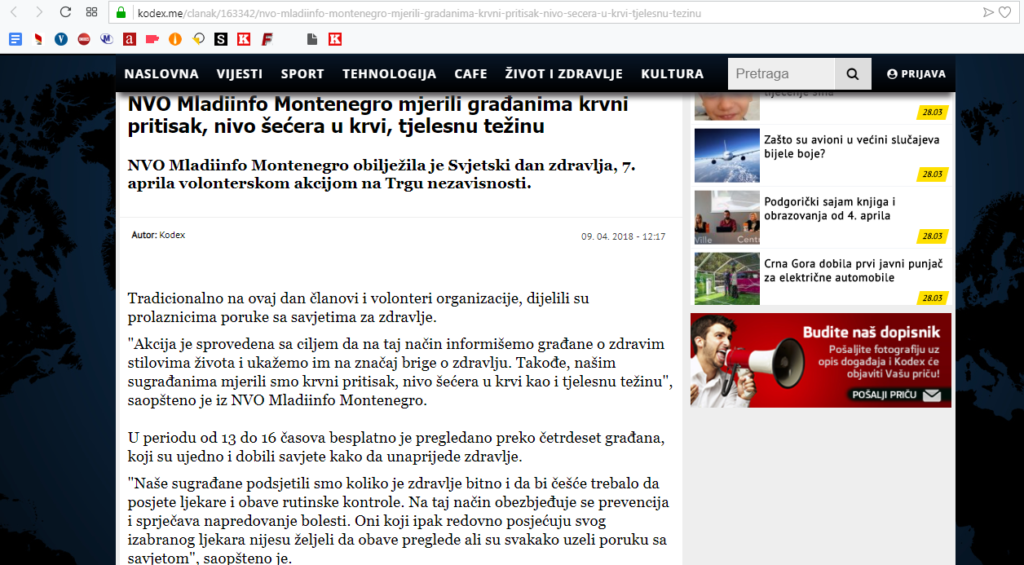Click the green padlock security icon
This screenshot has width=1024, height=565.
pos(120,12)
